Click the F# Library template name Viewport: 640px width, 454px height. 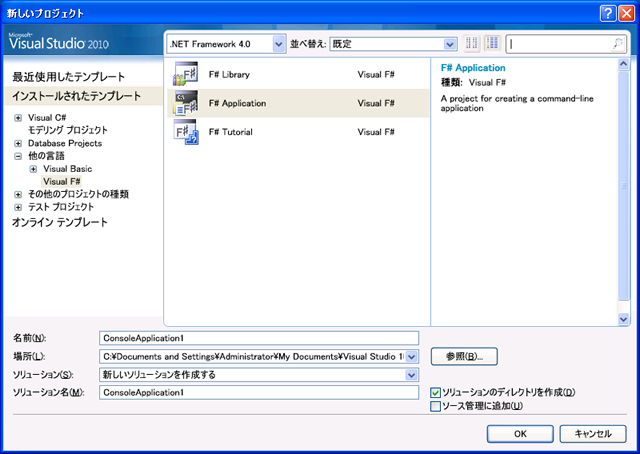(229, 74)
